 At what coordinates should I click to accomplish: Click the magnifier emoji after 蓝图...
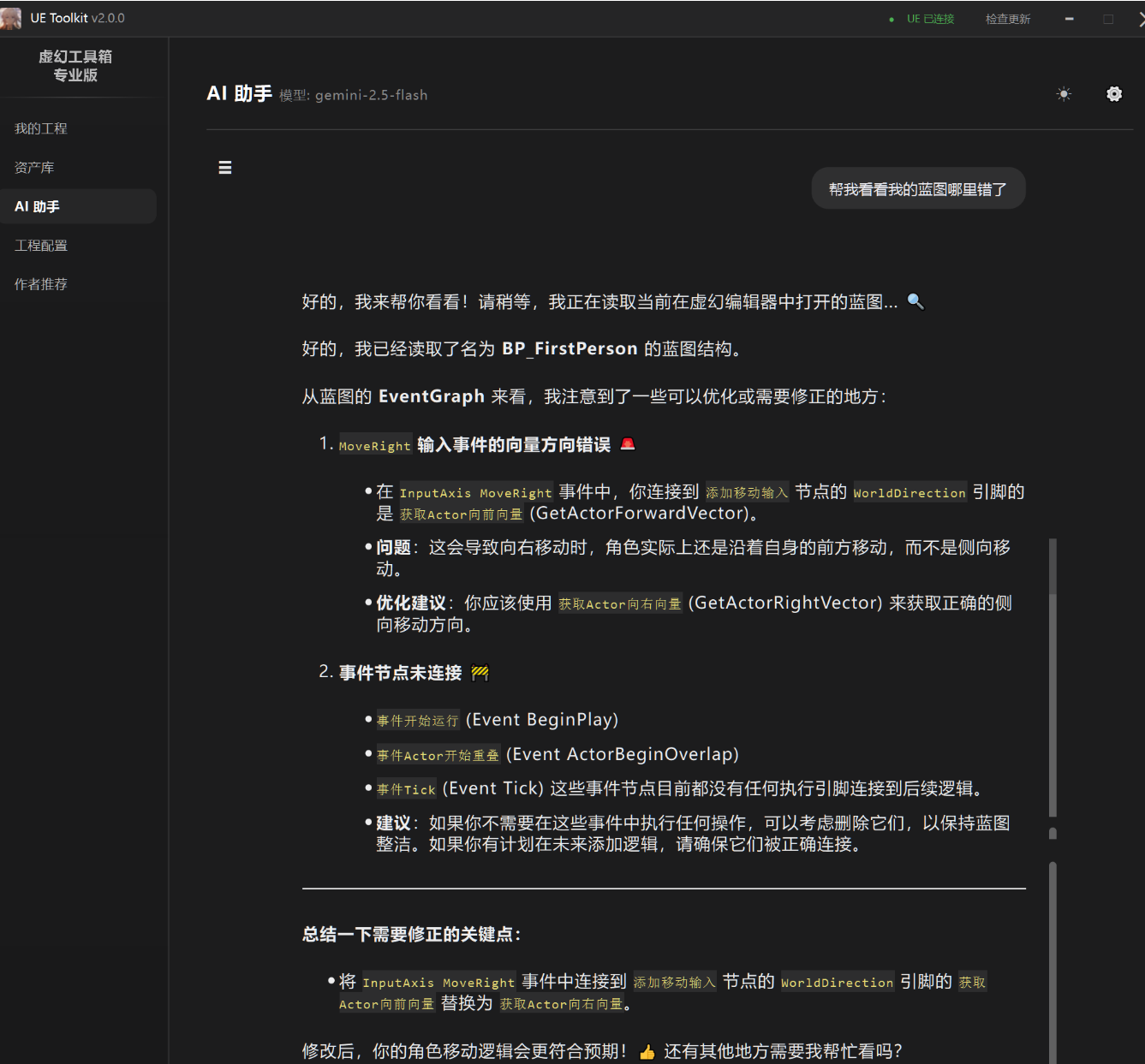(x=915, y=301)
